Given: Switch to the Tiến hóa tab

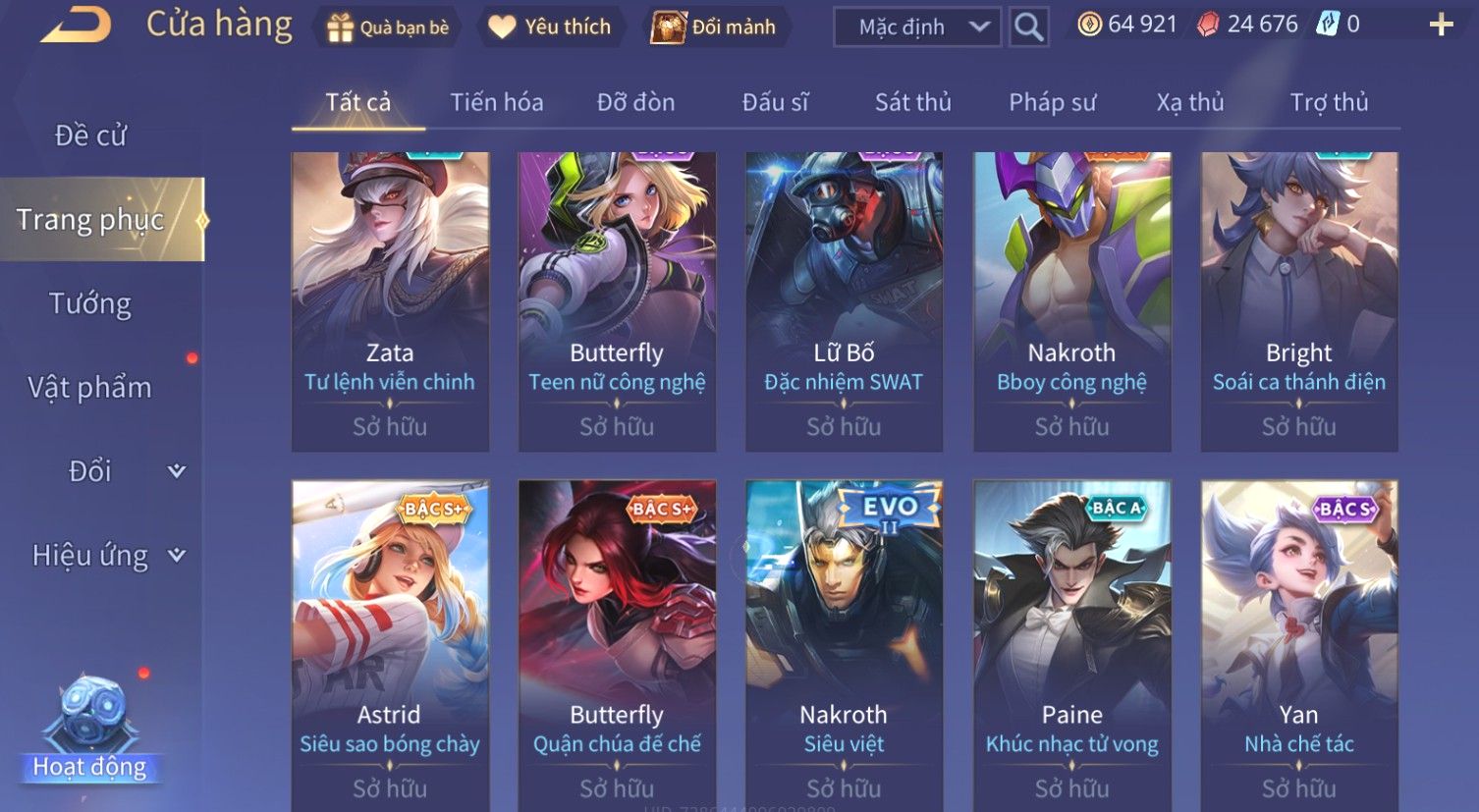Looking at the screenshot, I should click(x=496, y=102).
